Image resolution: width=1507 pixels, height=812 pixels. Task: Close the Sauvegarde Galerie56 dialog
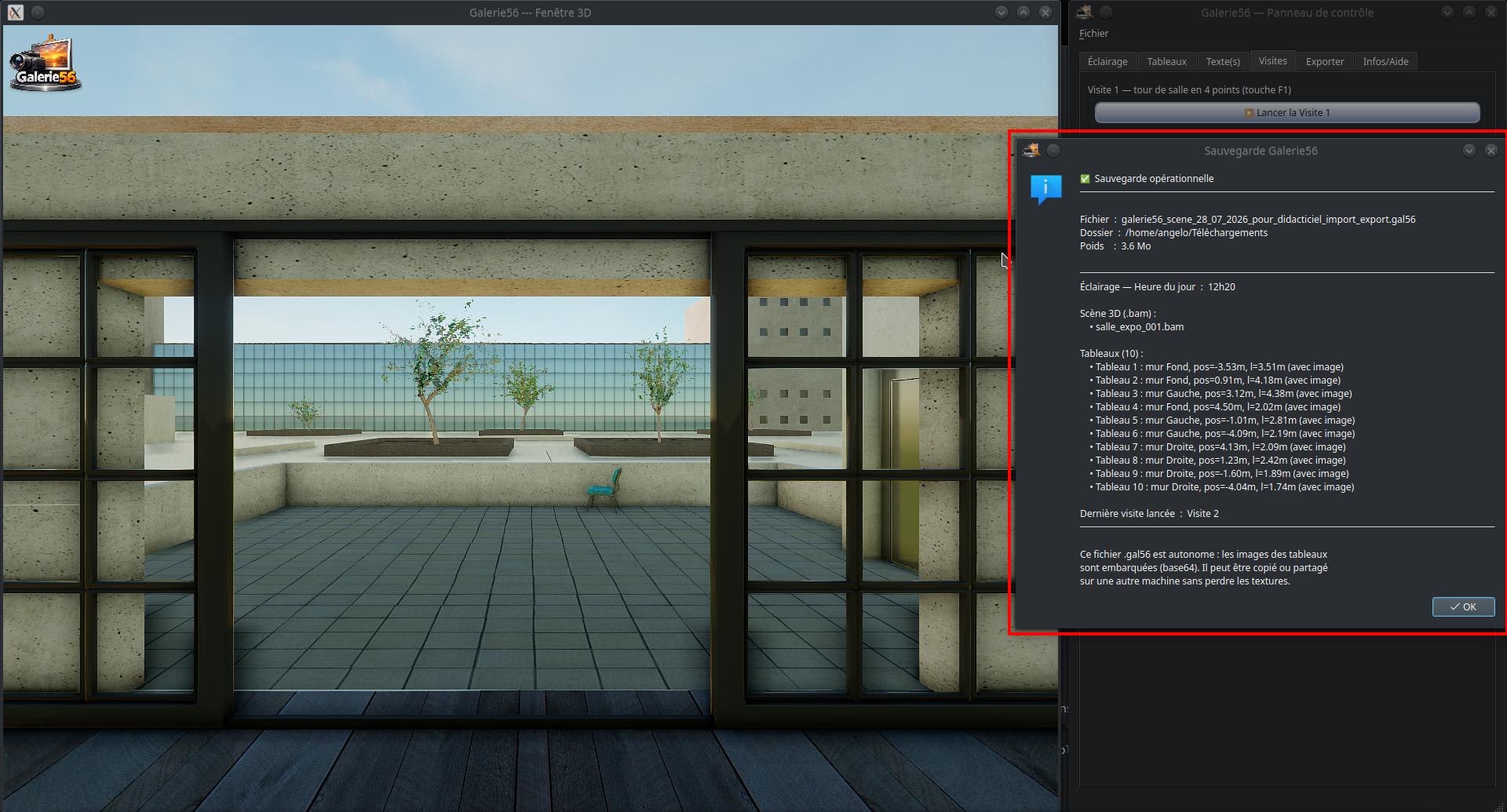[x=1491, y=151]
